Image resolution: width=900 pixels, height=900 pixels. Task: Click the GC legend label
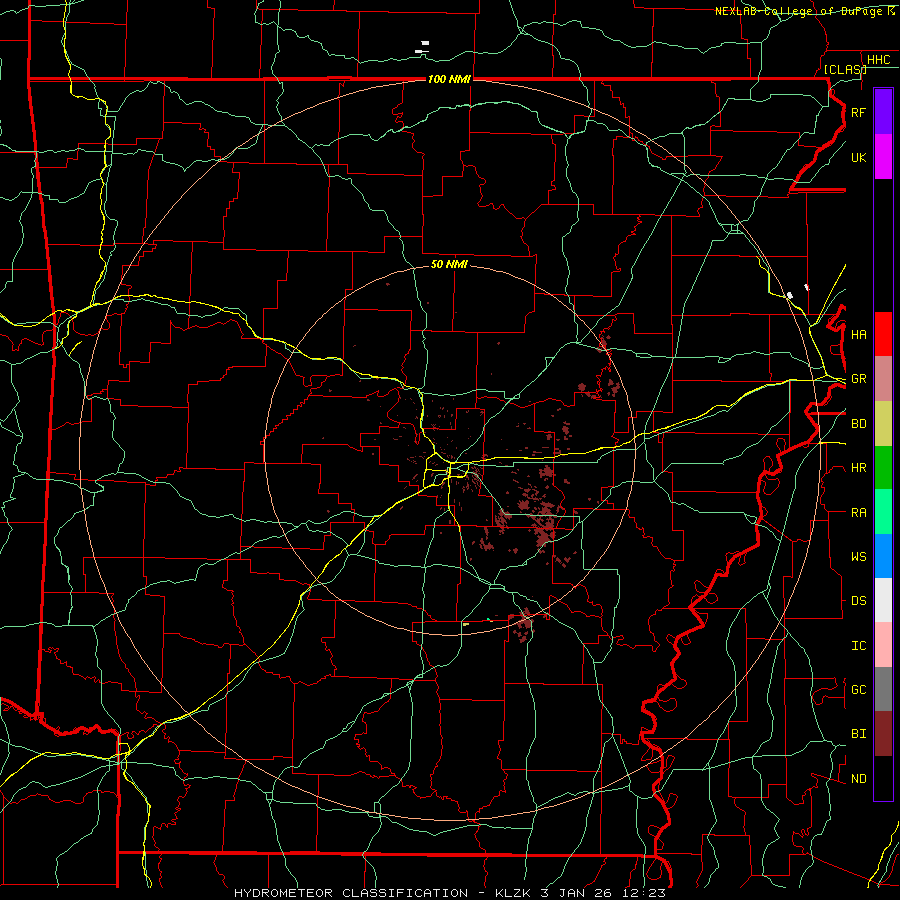[x=858, y=690]
